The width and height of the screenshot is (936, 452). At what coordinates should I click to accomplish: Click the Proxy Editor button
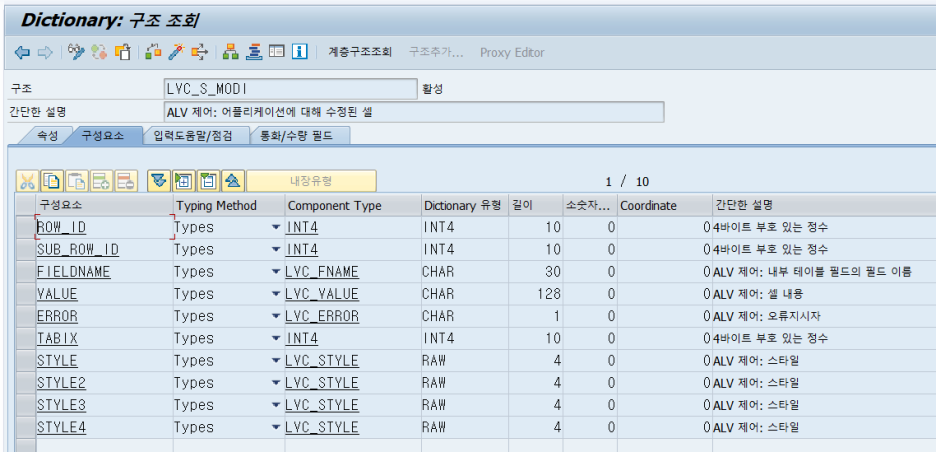pos(512,53)
